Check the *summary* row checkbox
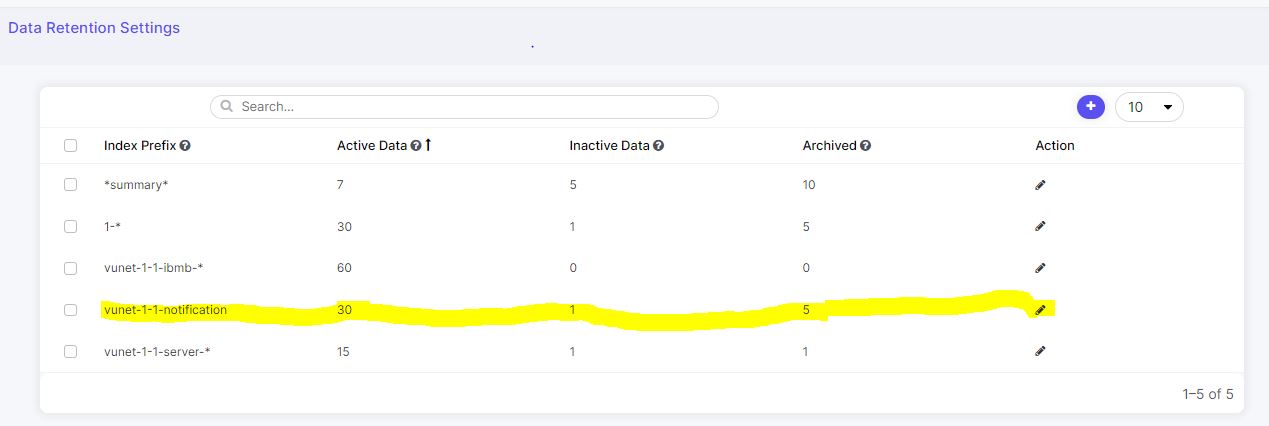Image resolution: width=1269 pixels, height=426 pixels. tap(70, 185)
